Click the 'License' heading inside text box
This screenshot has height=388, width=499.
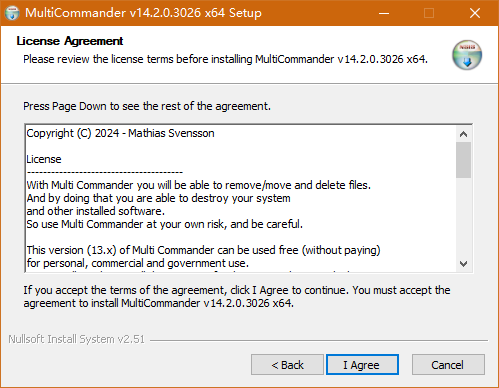(x=44, y=159)
